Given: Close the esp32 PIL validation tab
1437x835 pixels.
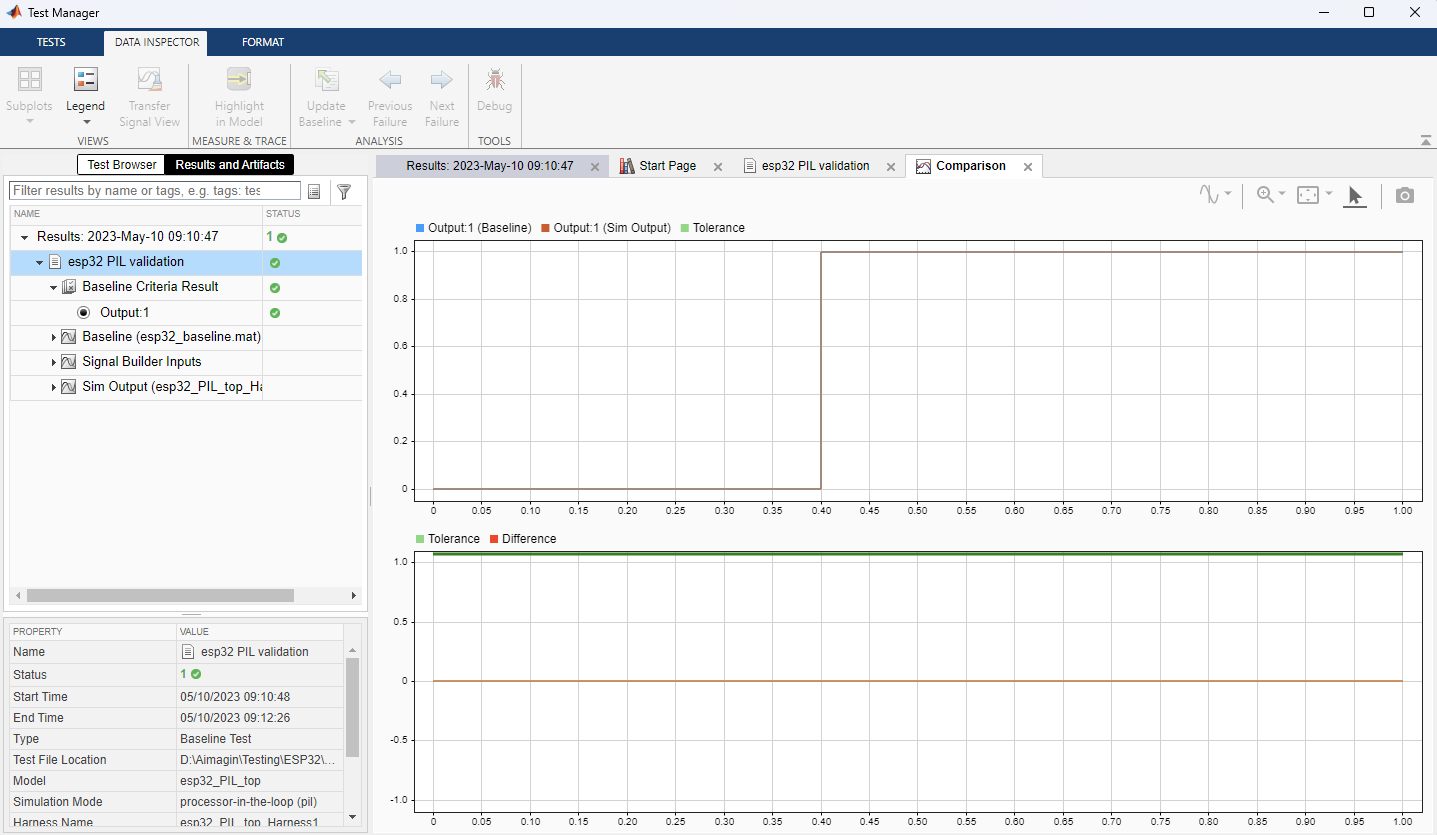Looking at the screenshot, I should click(890, 167).
